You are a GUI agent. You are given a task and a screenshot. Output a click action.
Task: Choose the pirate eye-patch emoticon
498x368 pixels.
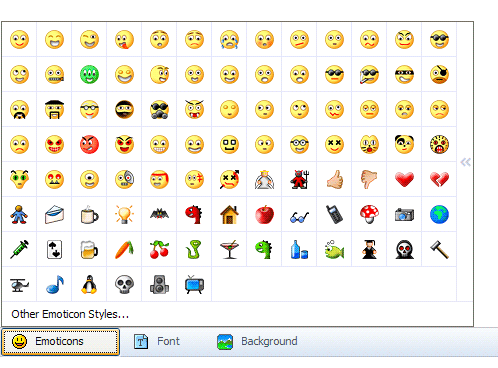tap(439, 74)
